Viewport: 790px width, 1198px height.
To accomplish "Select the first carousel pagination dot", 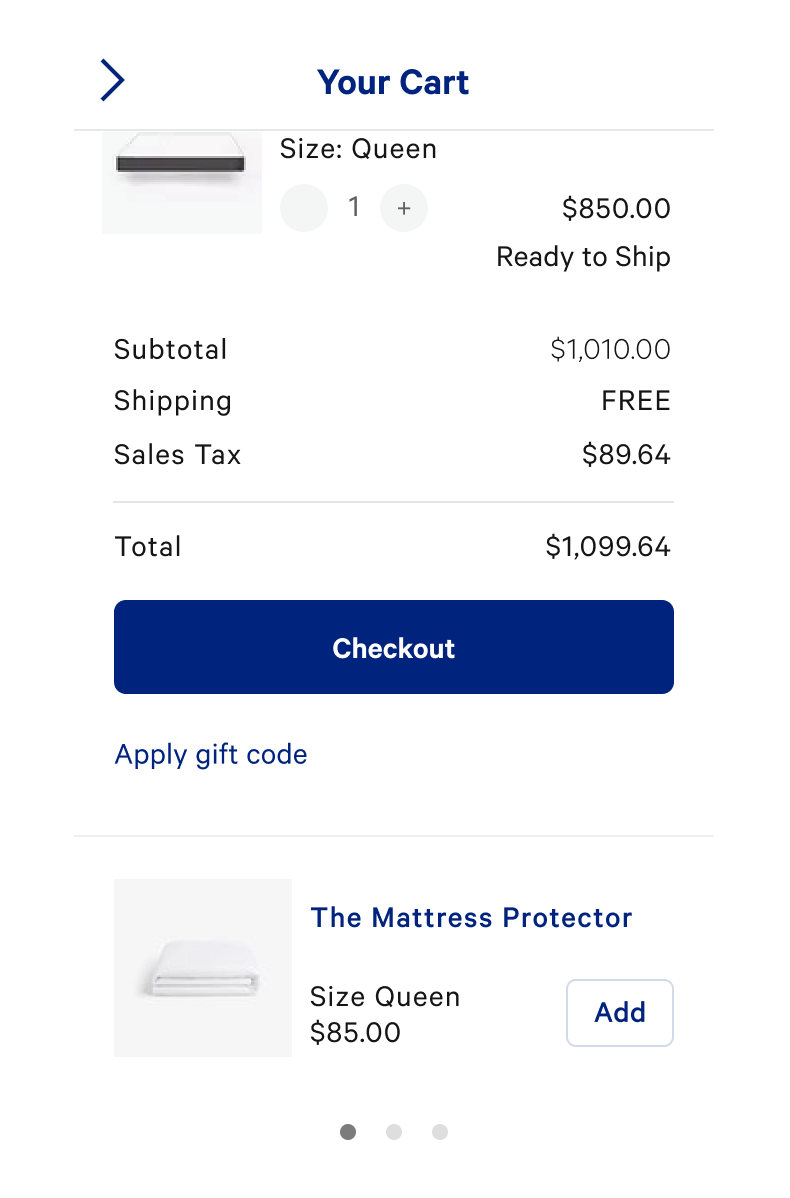I will (x=348, y=1132).
